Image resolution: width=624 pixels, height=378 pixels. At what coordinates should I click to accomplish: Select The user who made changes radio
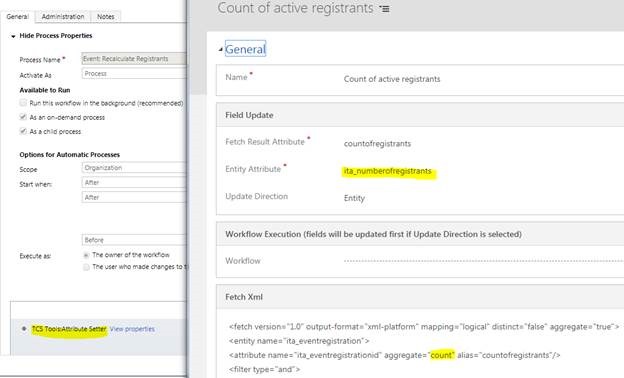pyautogui.click(x=86, y=267)
